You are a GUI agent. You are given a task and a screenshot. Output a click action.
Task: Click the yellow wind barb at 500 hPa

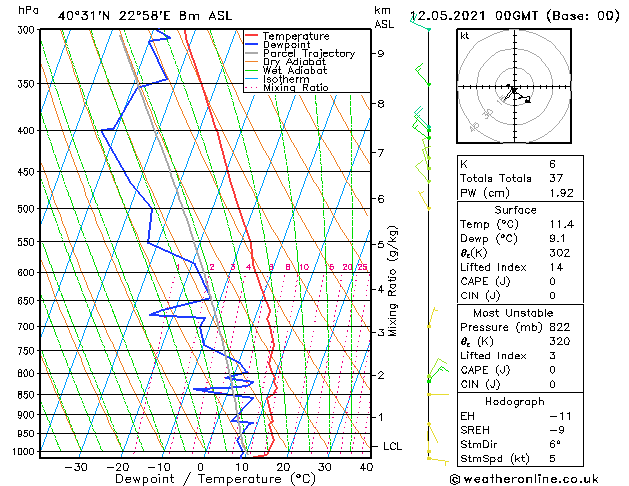click(424, 200)
